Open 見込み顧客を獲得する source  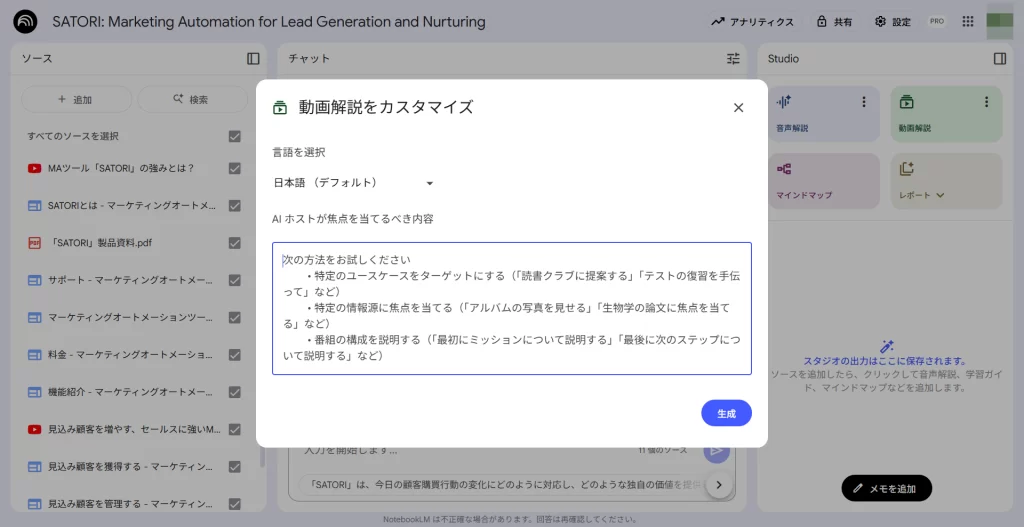129,467
